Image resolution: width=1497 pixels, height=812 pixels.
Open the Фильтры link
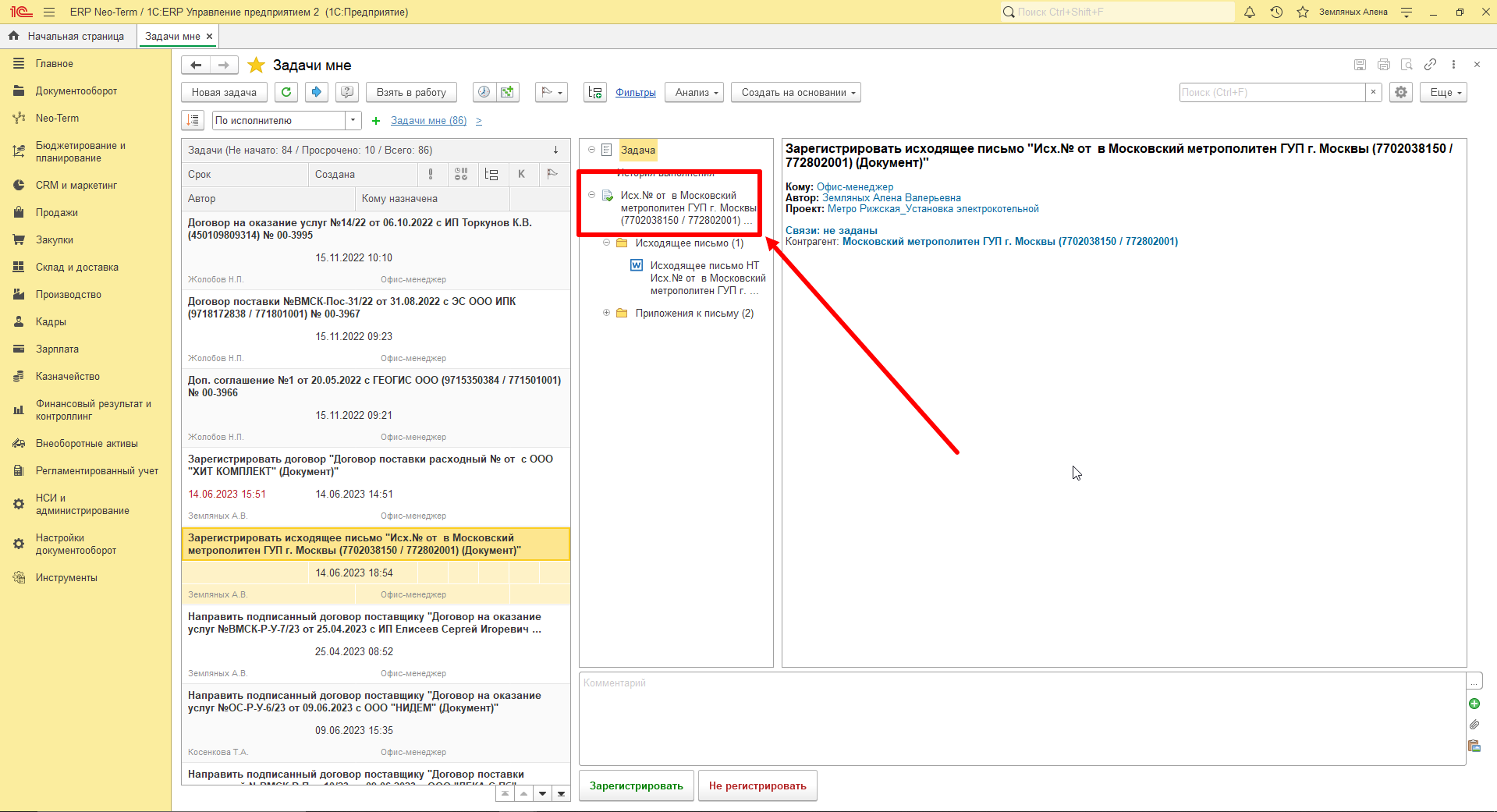636,92
